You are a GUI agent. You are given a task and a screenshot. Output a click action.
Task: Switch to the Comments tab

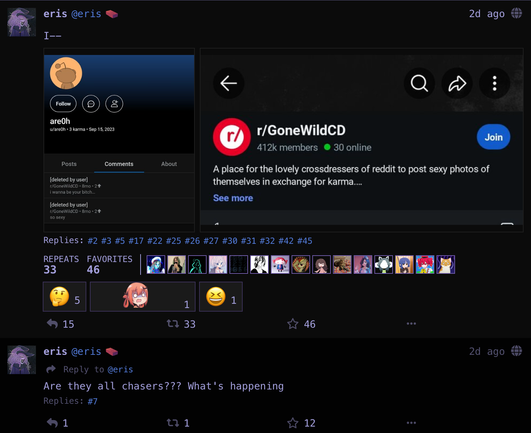[x=119, y=164]
